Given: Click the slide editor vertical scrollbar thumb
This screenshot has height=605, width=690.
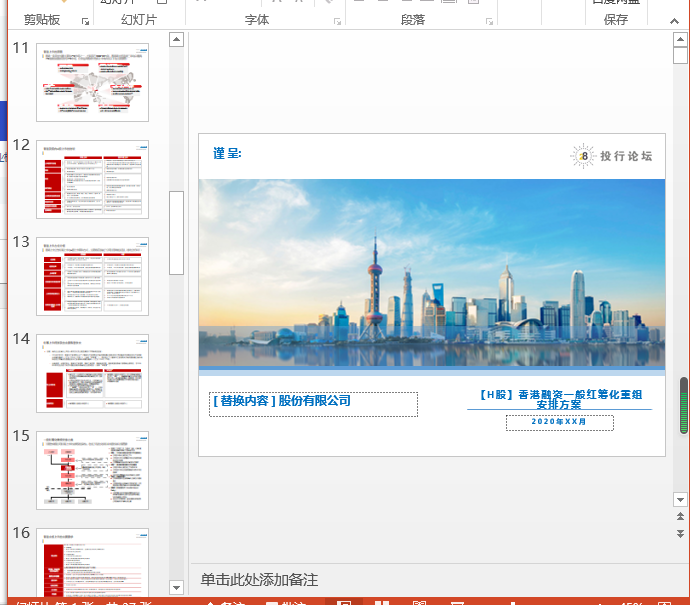Looking at the screenshot, I should coord(683,405).
